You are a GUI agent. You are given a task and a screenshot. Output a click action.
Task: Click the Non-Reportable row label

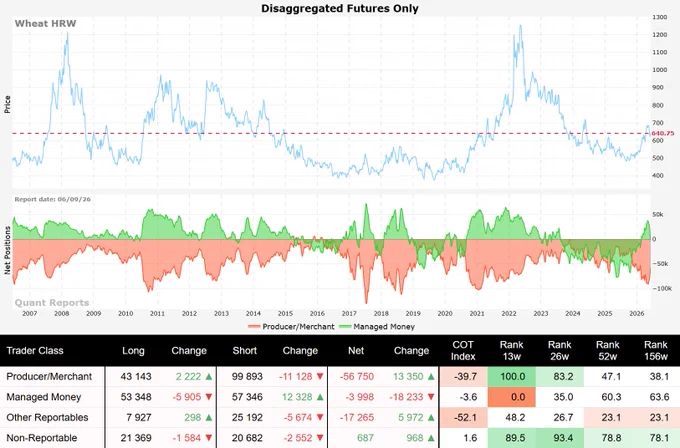click(x=42, y=438)
